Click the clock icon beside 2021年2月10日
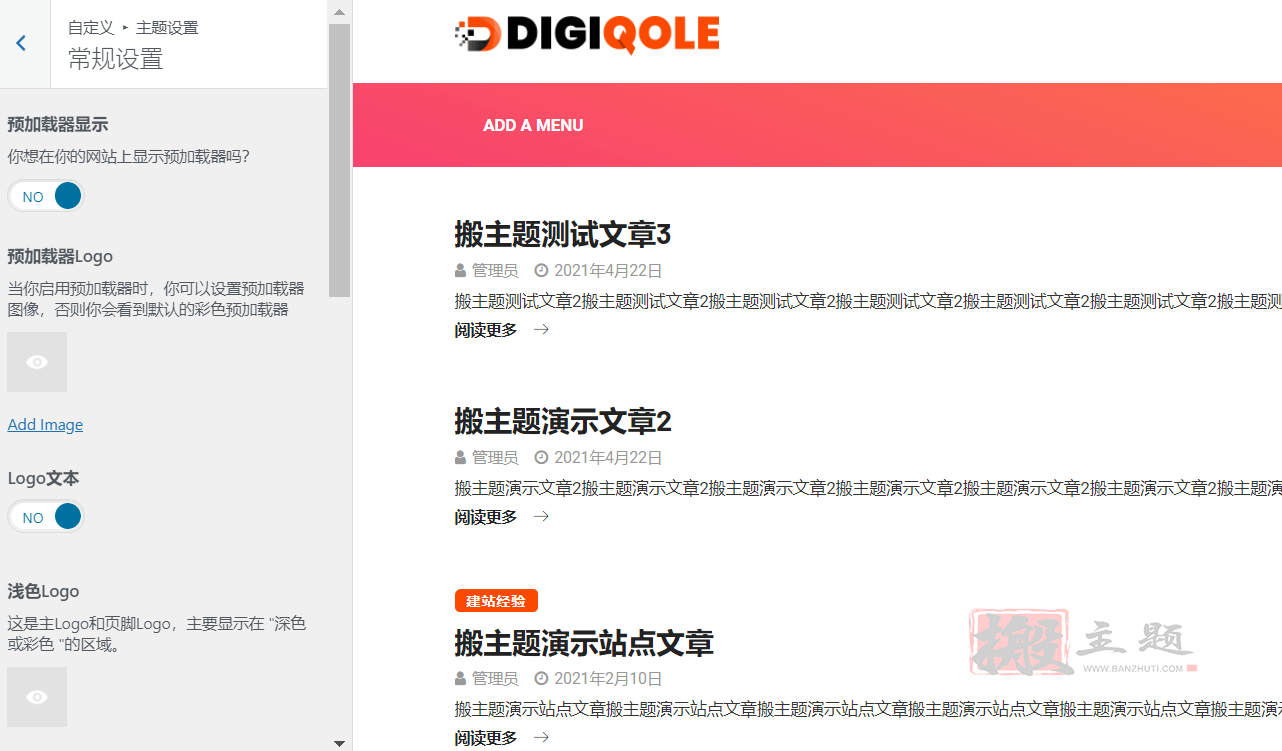This screenshot has height=751, width=1282. (541, 678)
